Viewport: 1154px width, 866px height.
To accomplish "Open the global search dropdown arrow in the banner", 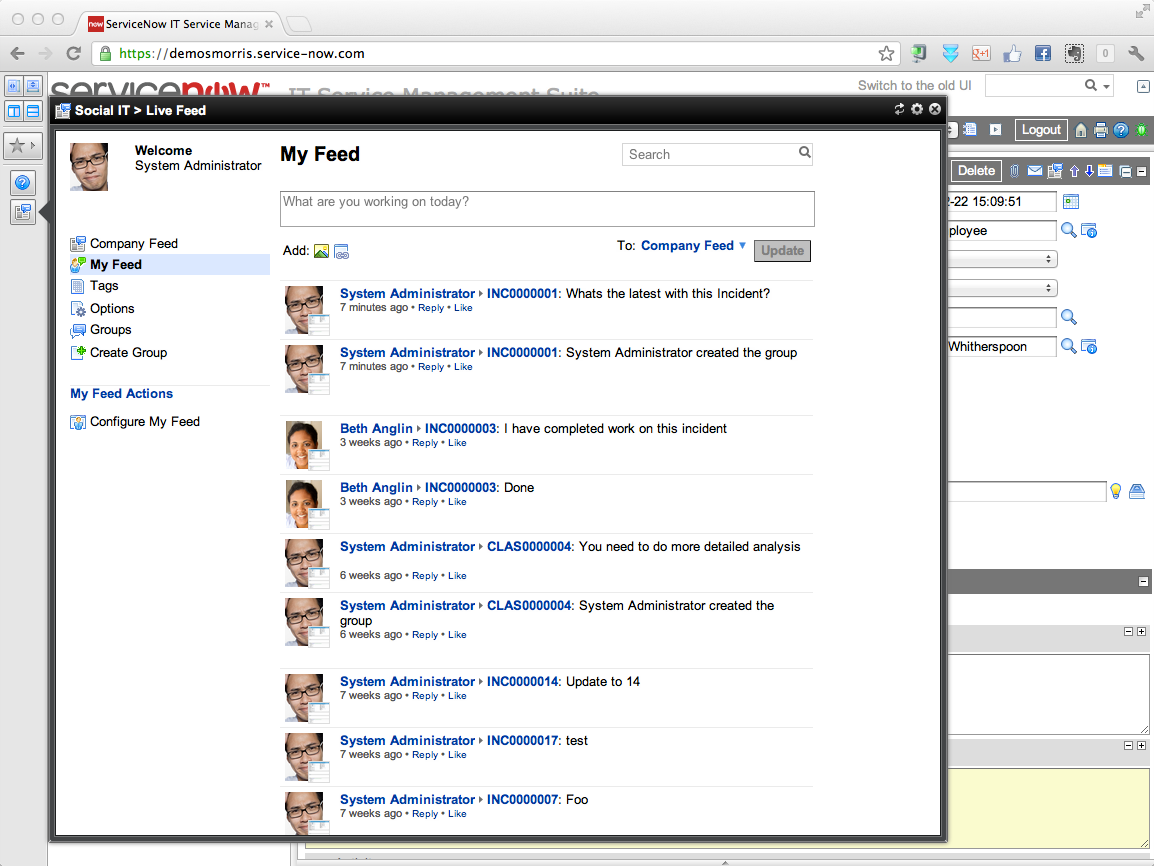I will tap(1106, 87).
